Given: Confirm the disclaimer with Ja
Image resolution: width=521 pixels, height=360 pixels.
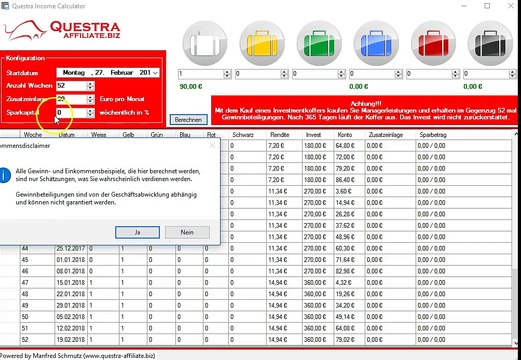Looking at the screenshot, I should pos(137,232).
